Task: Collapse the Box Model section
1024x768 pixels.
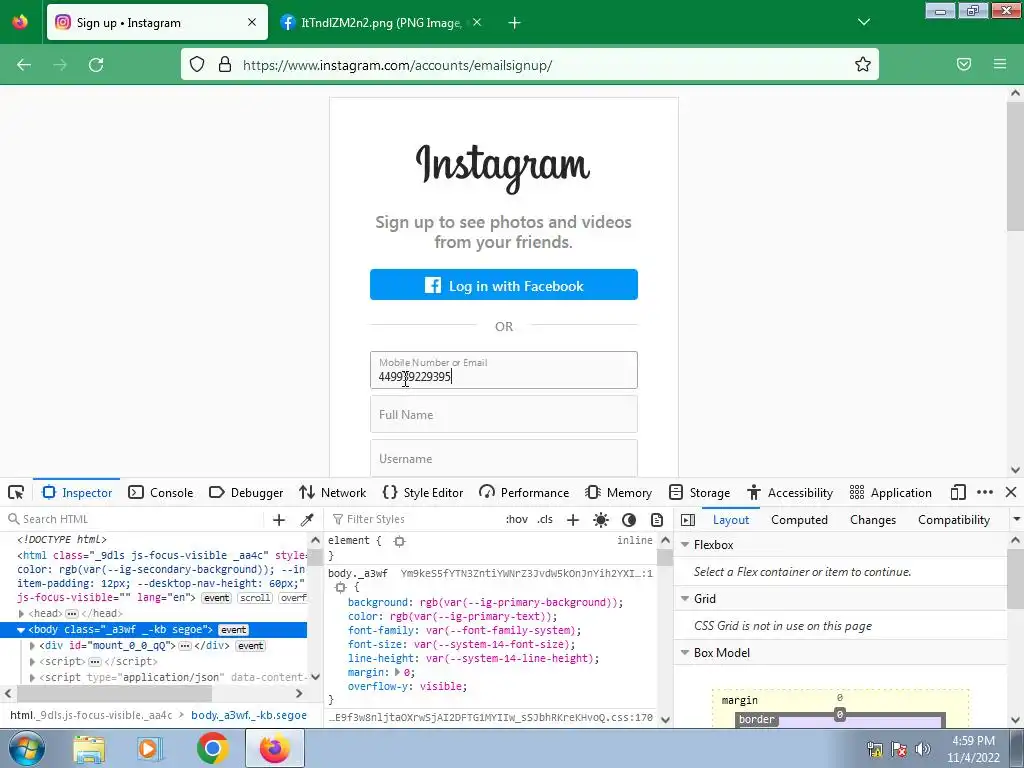Action: coord(685,653)
